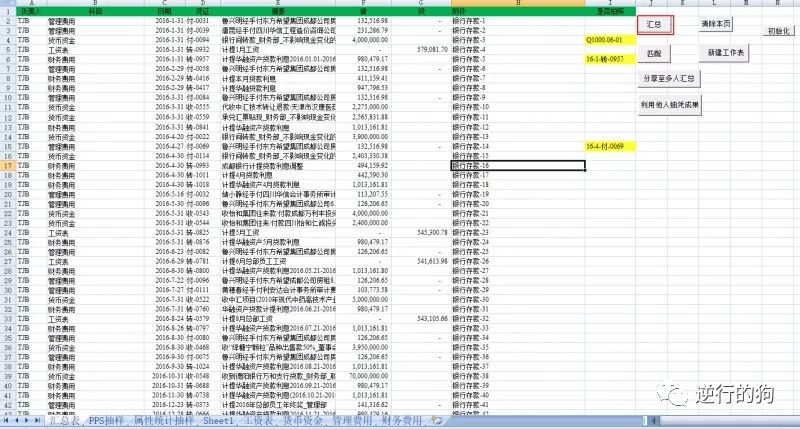
Task: Open the 货币资金 sheet tab
Action: click(303, 421)
